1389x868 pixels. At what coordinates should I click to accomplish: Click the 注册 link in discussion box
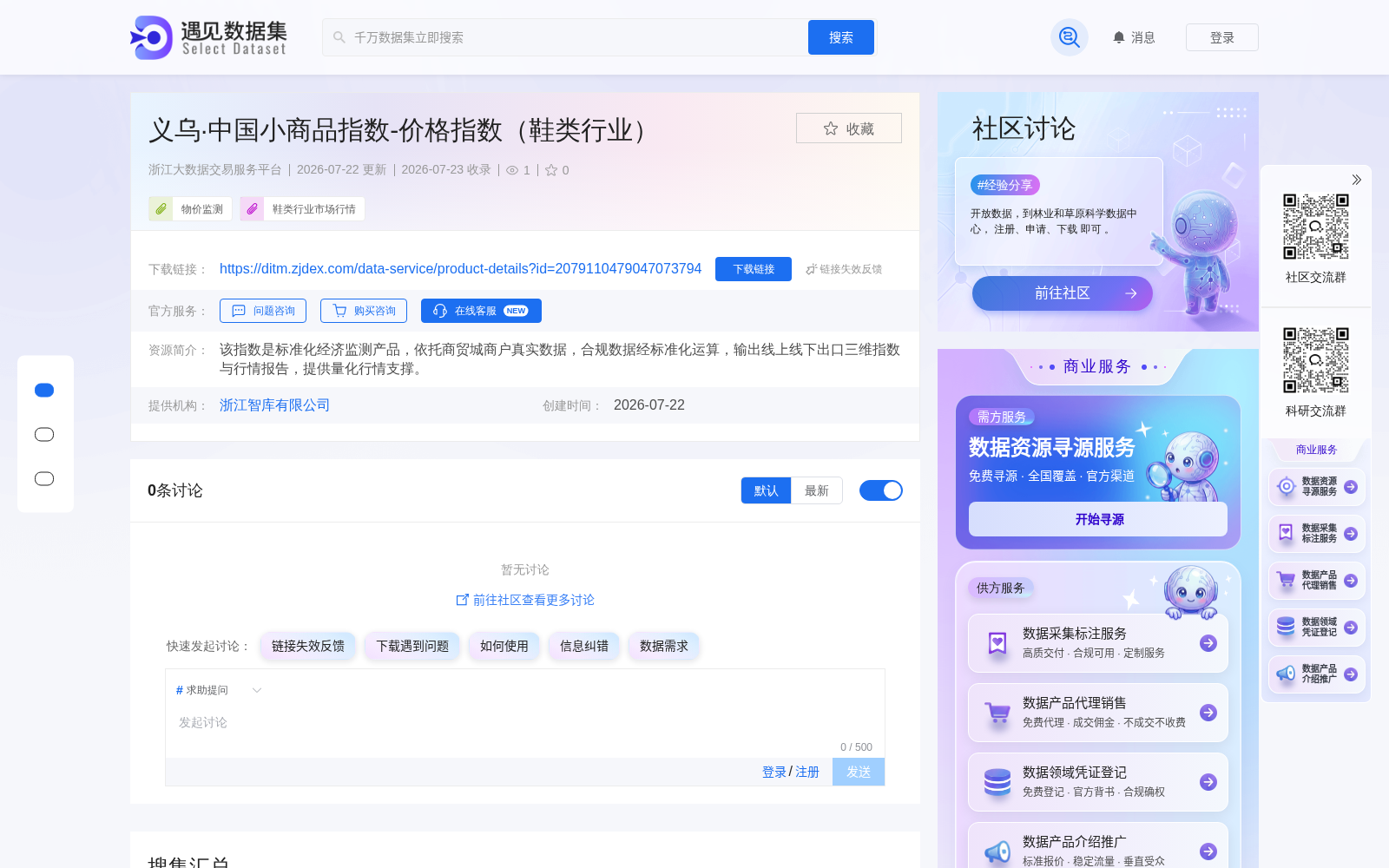click(x=807, y=772)
